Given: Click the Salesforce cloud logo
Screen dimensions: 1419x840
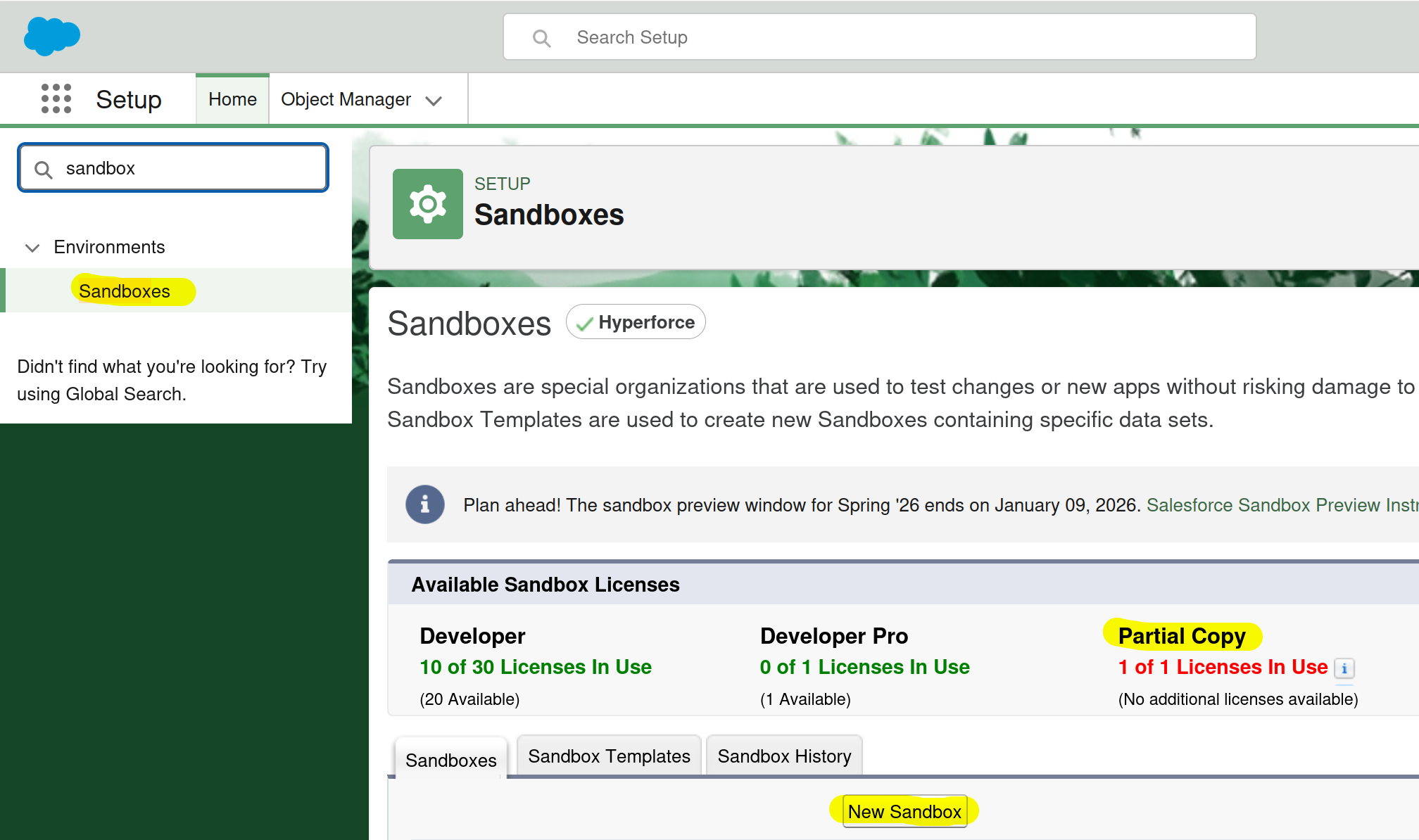Looking at the screenshot, I should [51, 36].
